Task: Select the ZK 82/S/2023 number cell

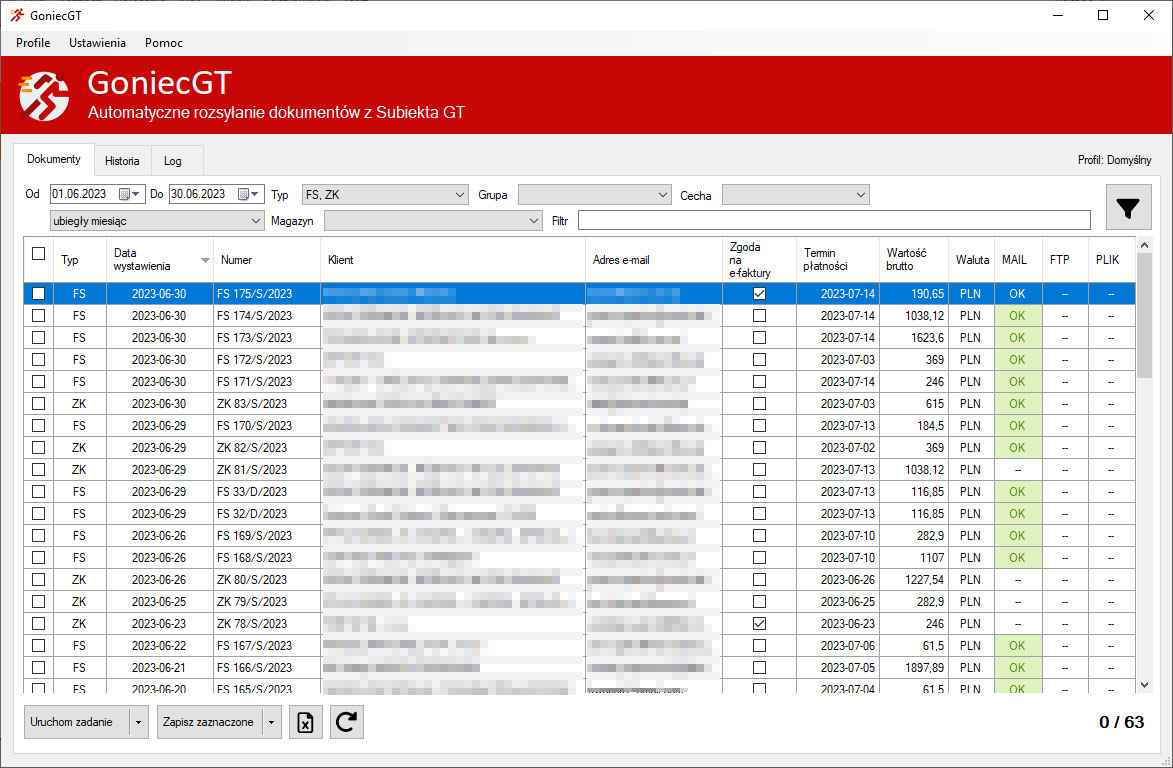Action: coord(267,448)
